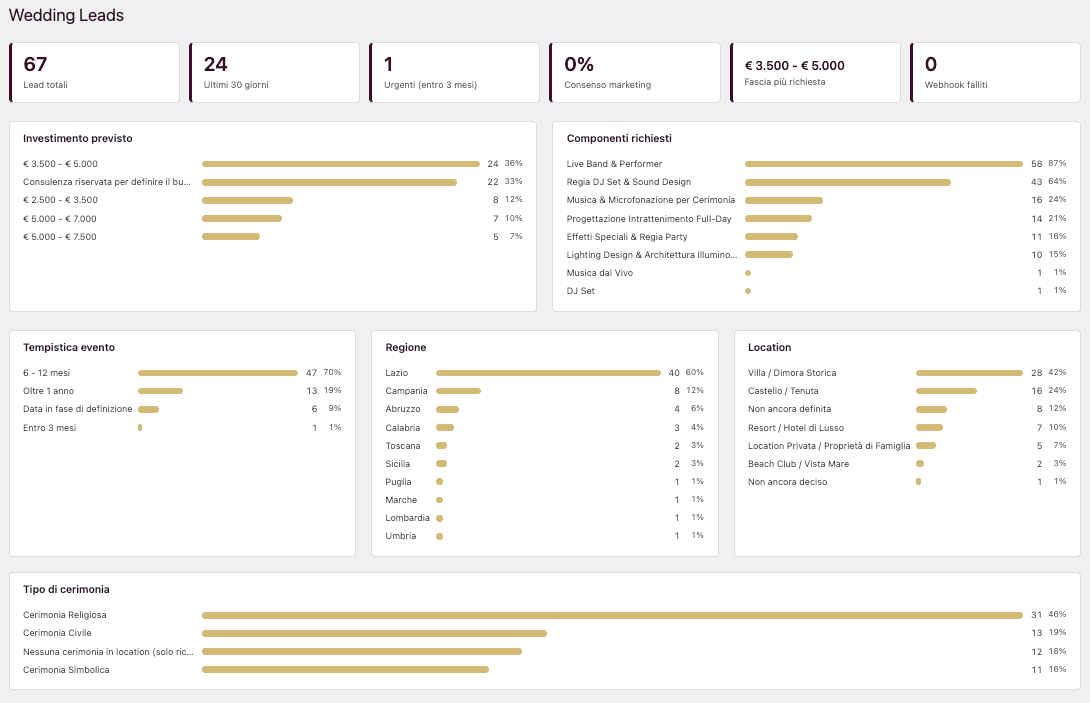
Task: Click the 'Puglia' region label
Action: click(398, 483)
